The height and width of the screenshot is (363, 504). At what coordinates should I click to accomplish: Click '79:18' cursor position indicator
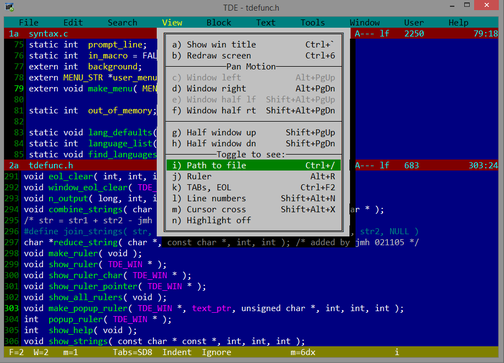point(486,34)
